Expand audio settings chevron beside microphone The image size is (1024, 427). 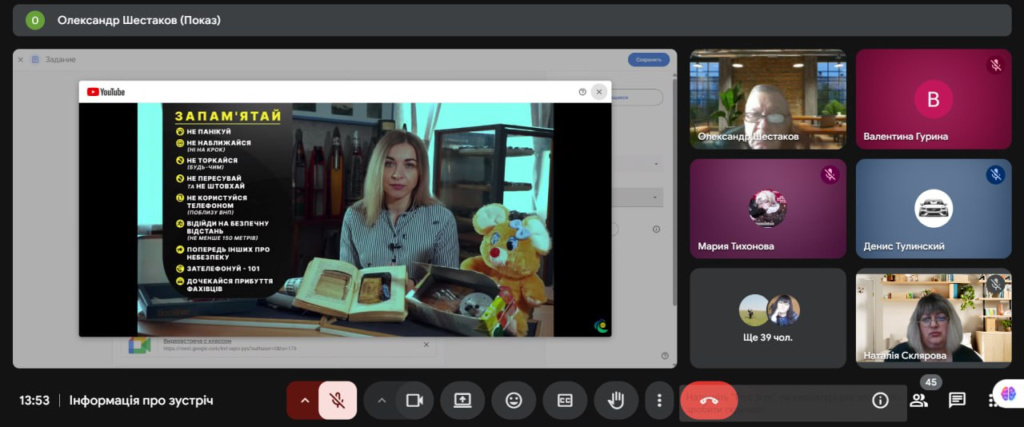click(303, 400)
